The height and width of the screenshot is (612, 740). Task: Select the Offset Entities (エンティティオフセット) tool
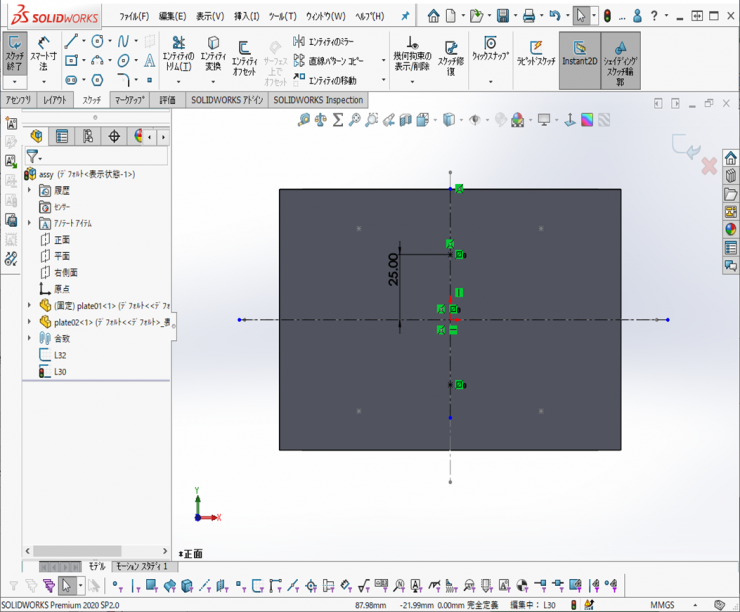tap(244, 57)
